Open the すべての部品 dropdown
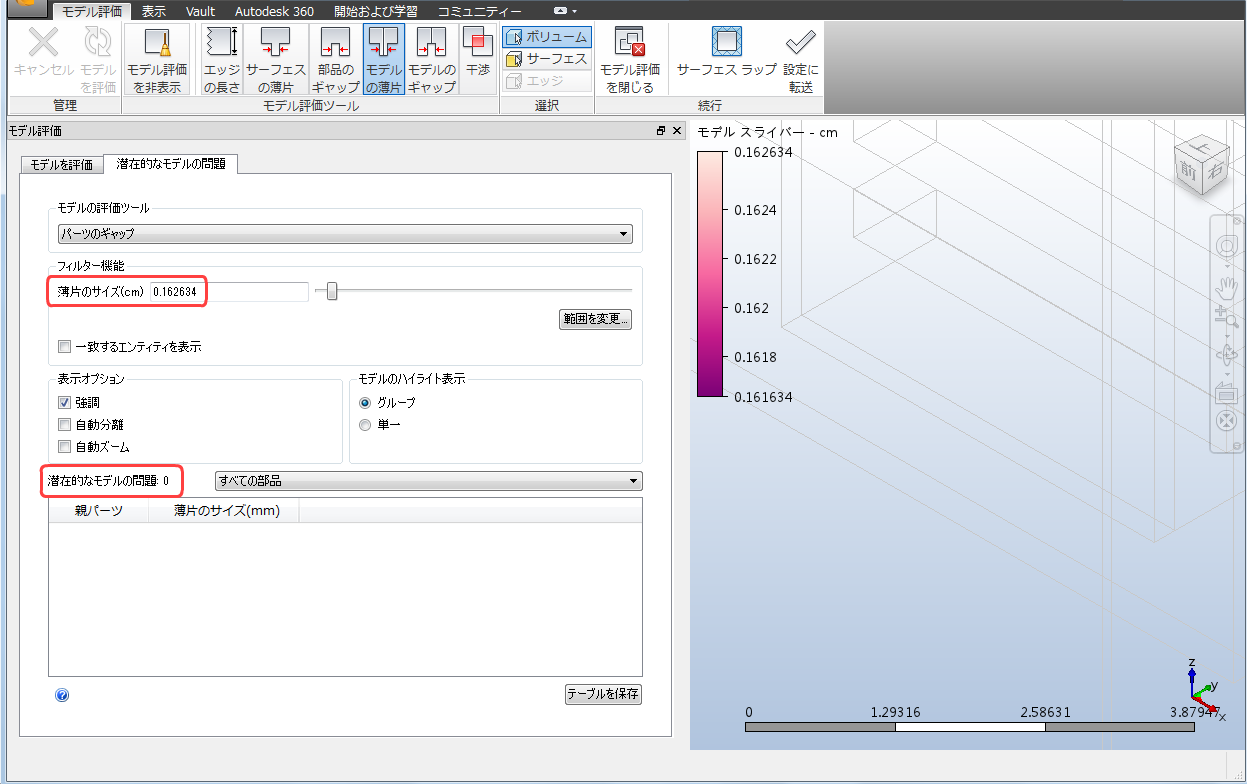 click(x=429, y=481)
